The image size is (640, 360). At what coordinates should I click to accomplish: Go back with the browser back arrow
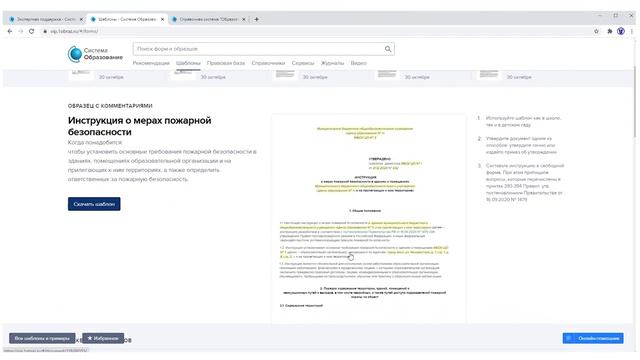click(x=10, y=31)
